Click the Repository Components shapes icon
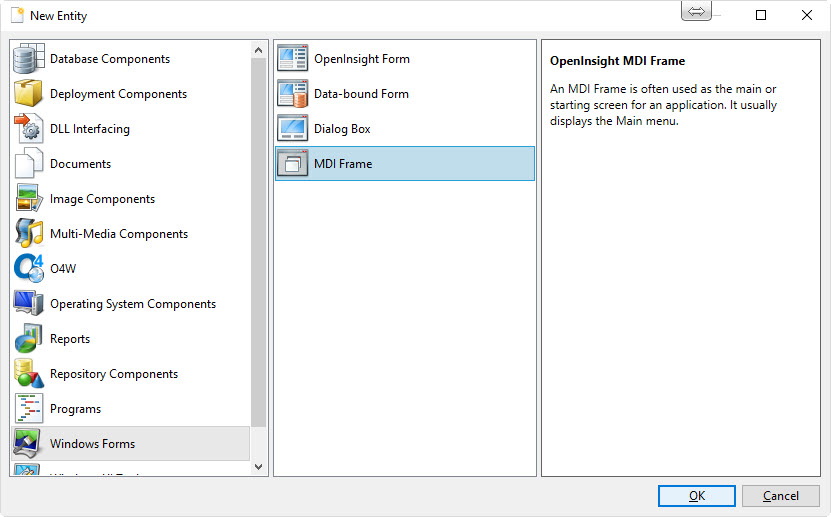The width and height of the screenshot is (831, 517). (29, 373)
